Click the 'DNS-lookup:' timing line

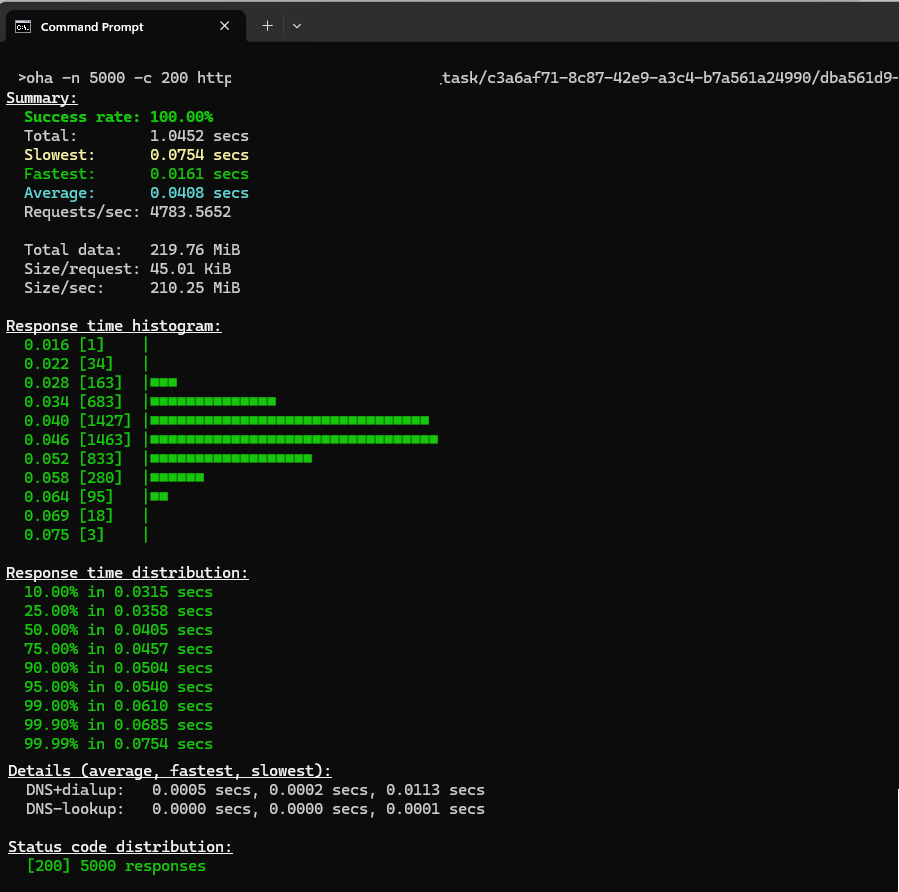coord(255,809)
